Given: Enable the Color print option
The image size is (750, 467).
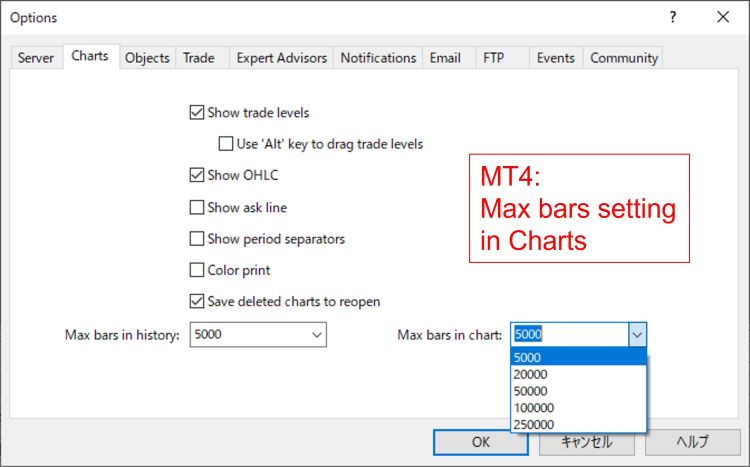Looking at the screenshot, I should [197, 270].
